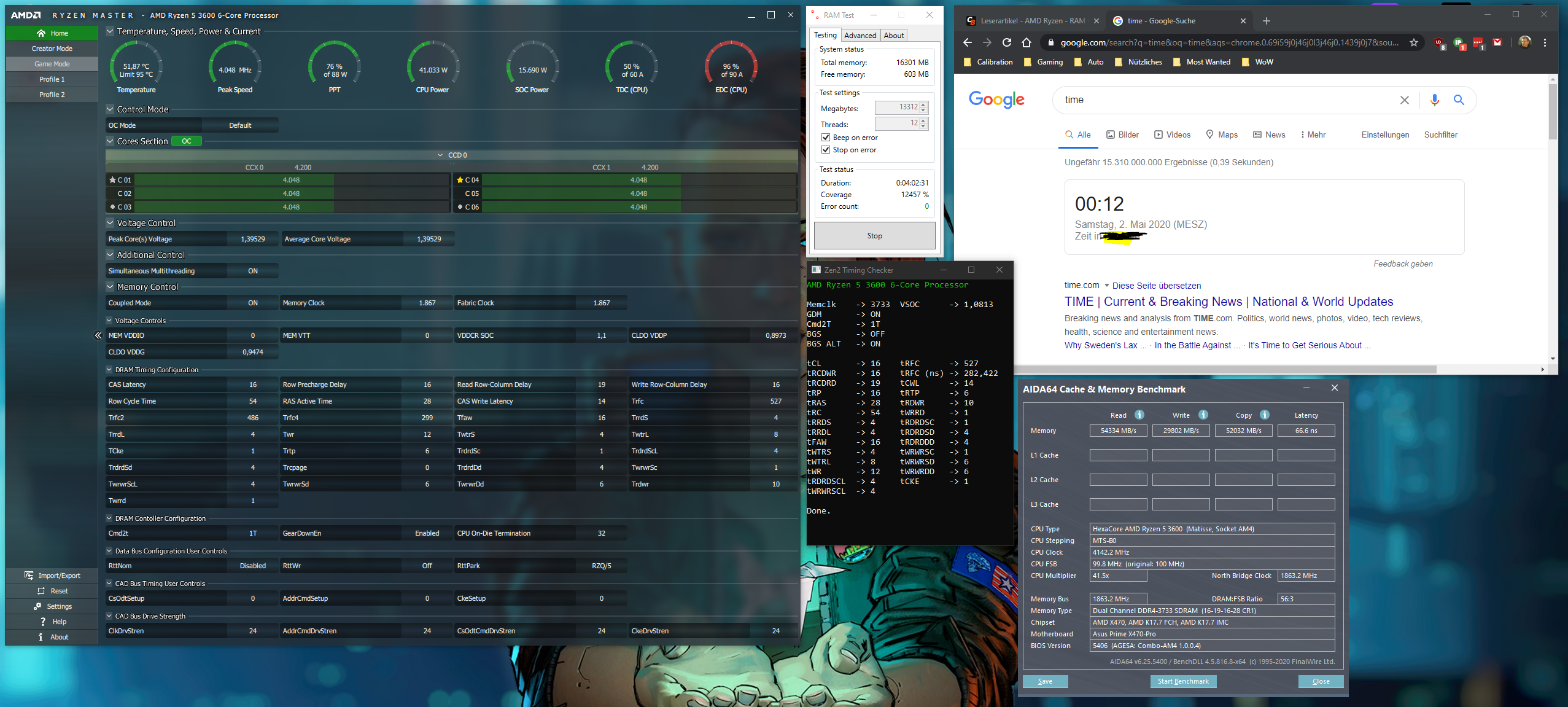The height and width of the screenshot is (707, 1568).
Task: Collapse the CCD 0 chevron
Action: [x=440, y=155]
